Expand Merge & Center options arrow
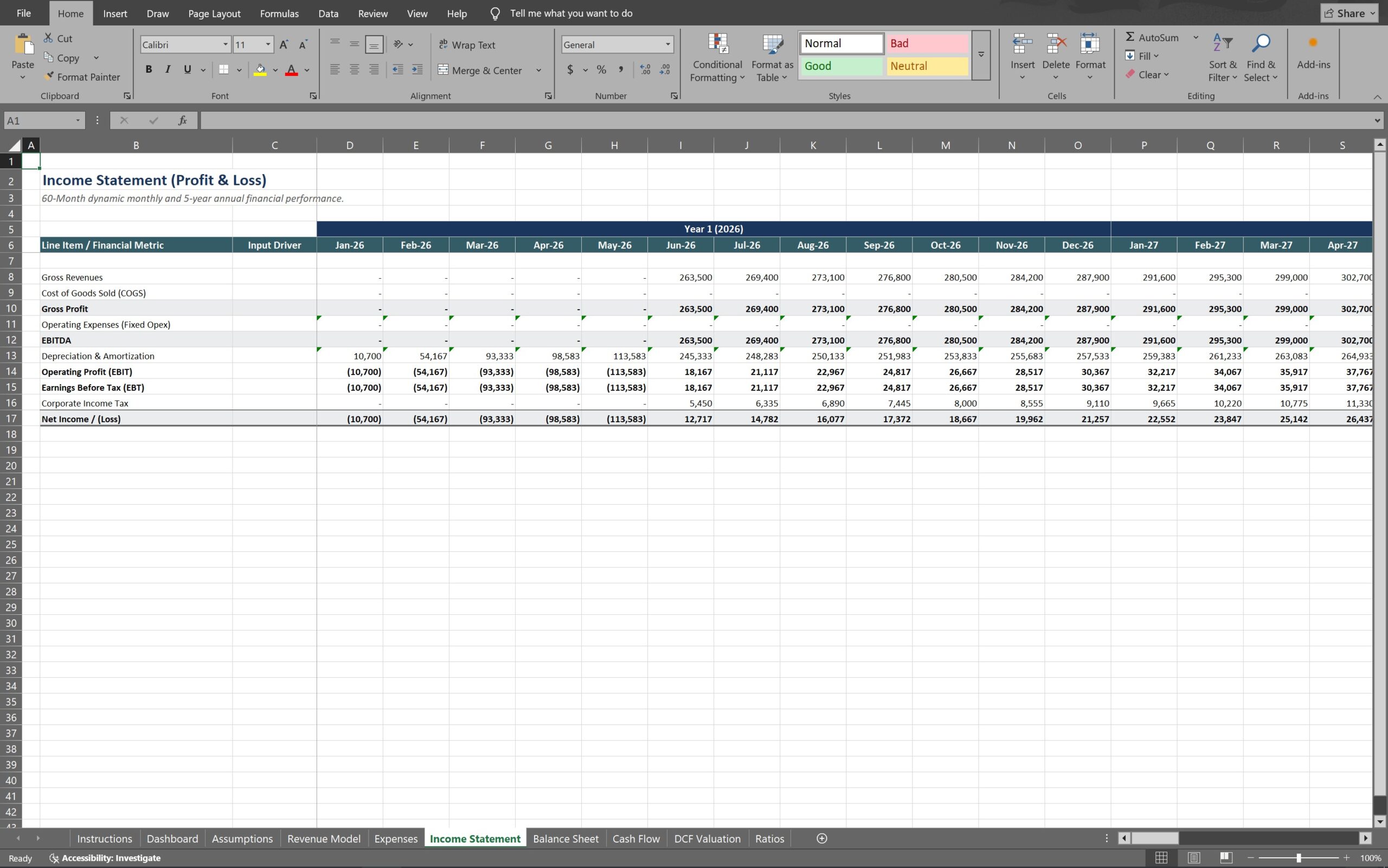The width and height of the screenshot is (1388, 868). point(538,70)
